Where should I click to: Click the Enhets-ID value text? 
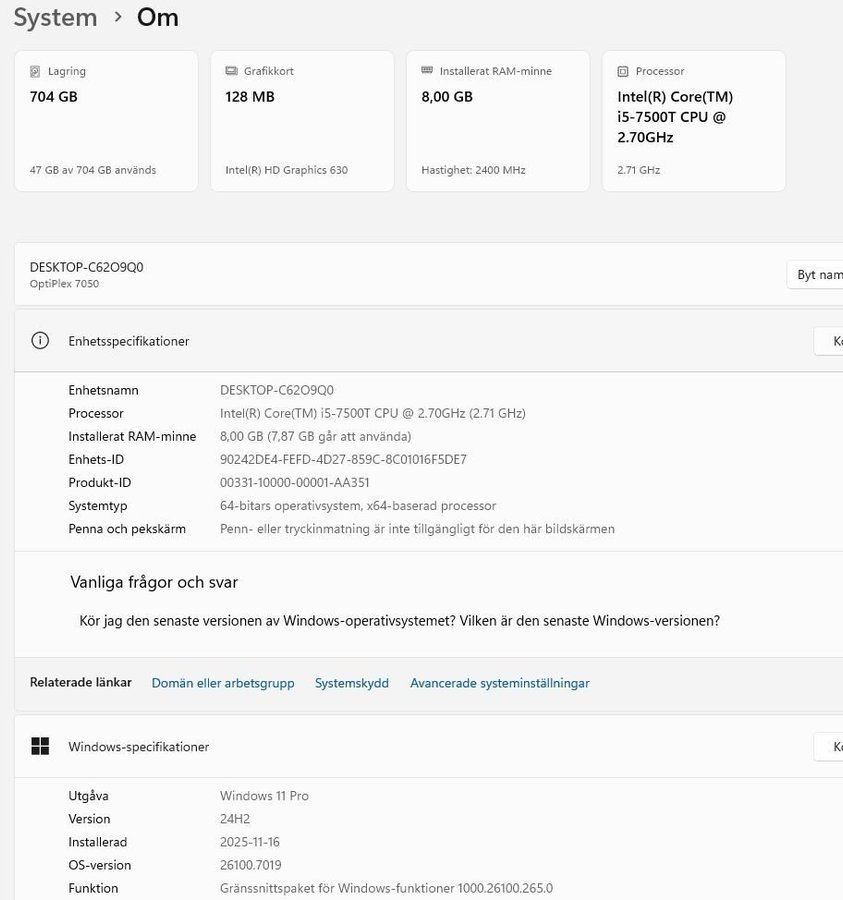coord(343,460)
